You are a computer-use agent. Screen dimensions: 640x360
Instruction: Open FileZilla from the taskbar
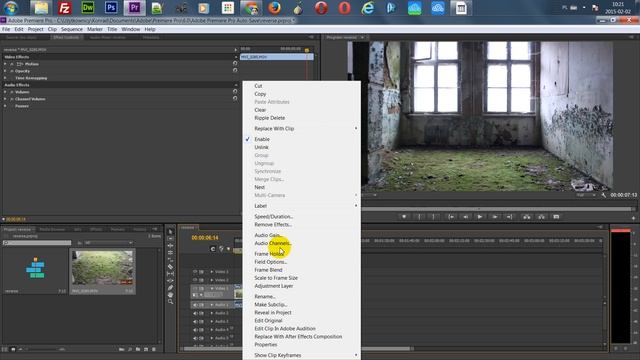(x=64, y=8)
